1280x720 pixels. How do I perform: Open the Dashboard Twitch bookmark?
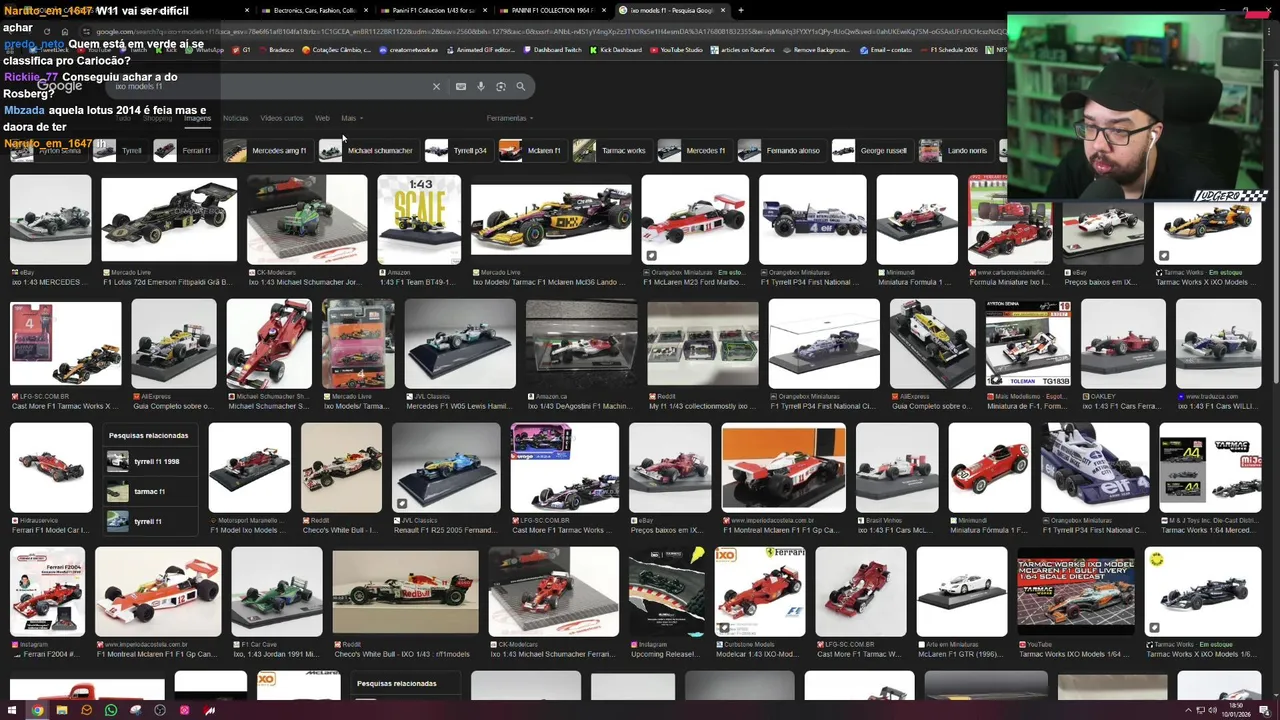[552, 50]
